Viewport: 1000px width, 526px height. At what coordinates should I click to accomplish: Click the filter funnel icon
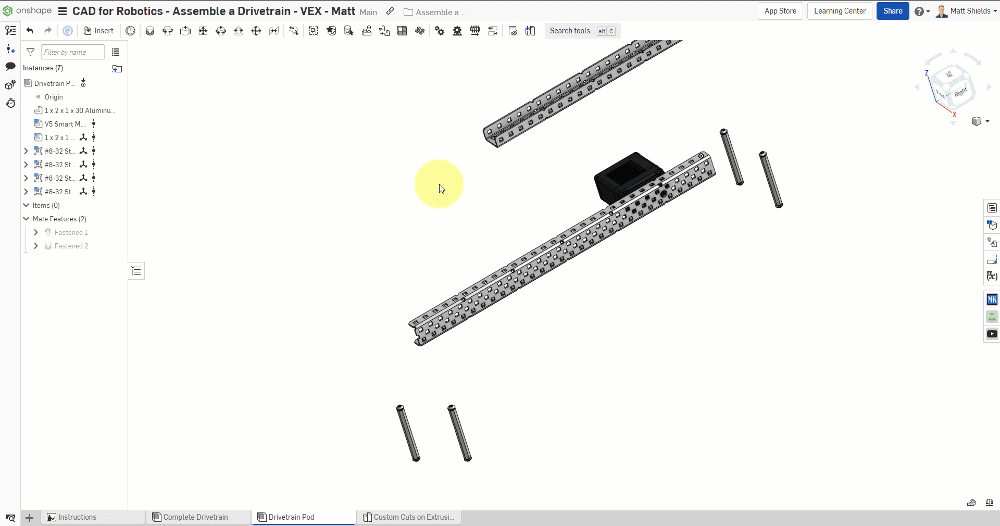click(x=30, y=52)
